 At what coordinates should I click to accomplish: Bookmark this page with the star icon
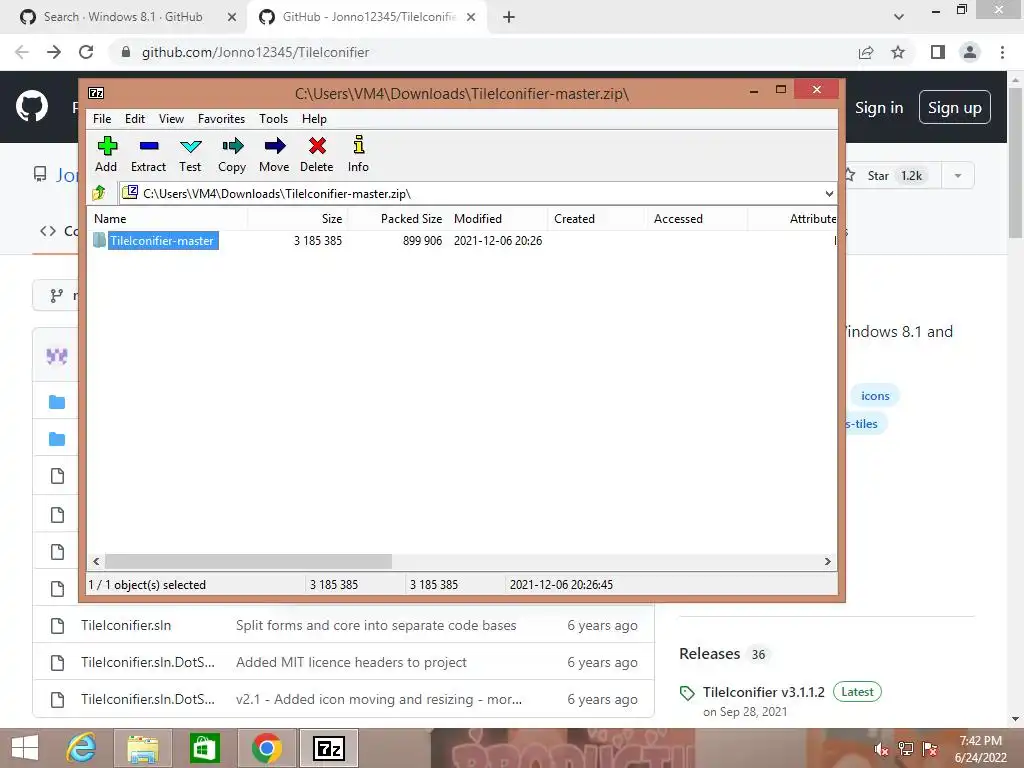coord(898,52)
